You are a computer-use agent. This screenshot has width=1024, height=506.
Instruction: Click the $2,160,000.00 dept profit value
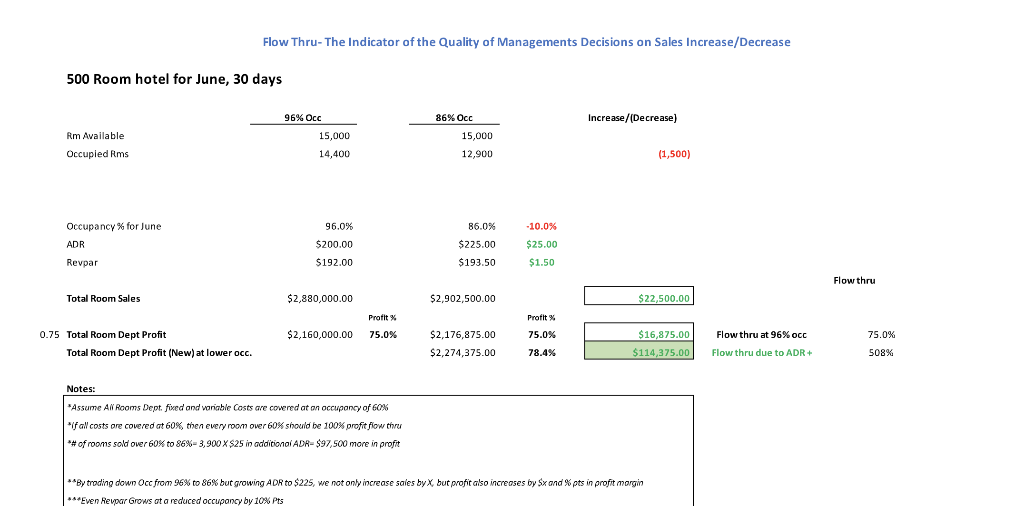(x=320, y=334)
